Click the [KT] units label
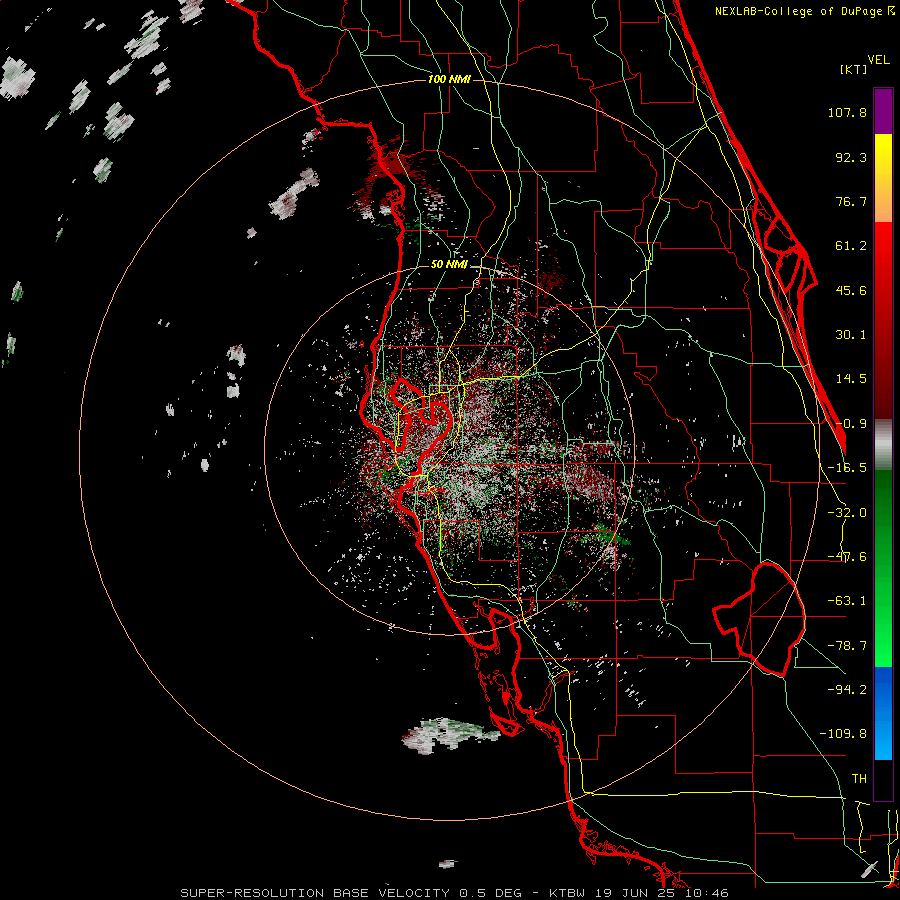The image size is (900, 900). click(x=853, y=69)
